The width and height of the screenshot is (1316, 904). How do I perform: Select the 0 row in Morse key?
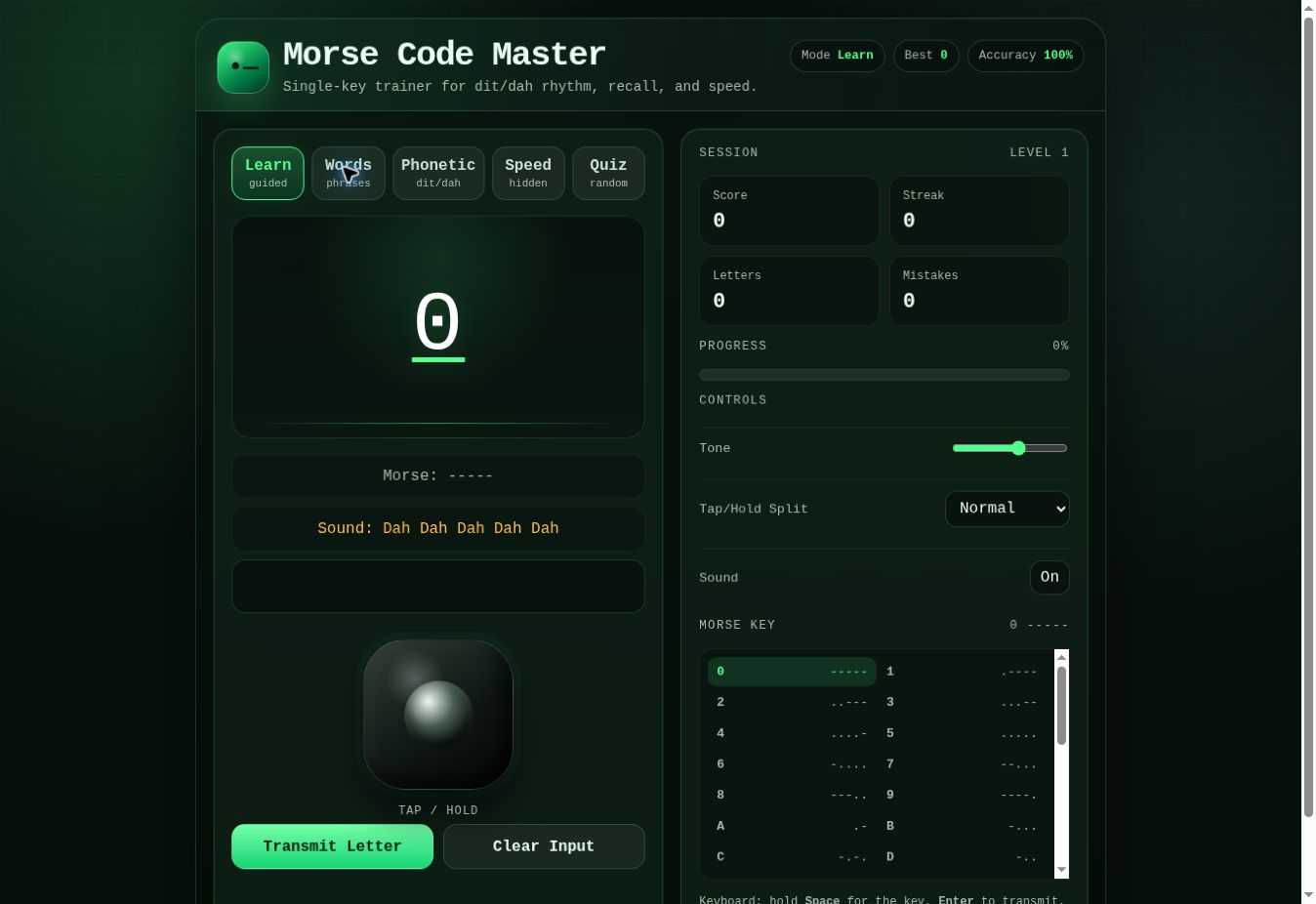pyautogui.click(x=792, y=672)
